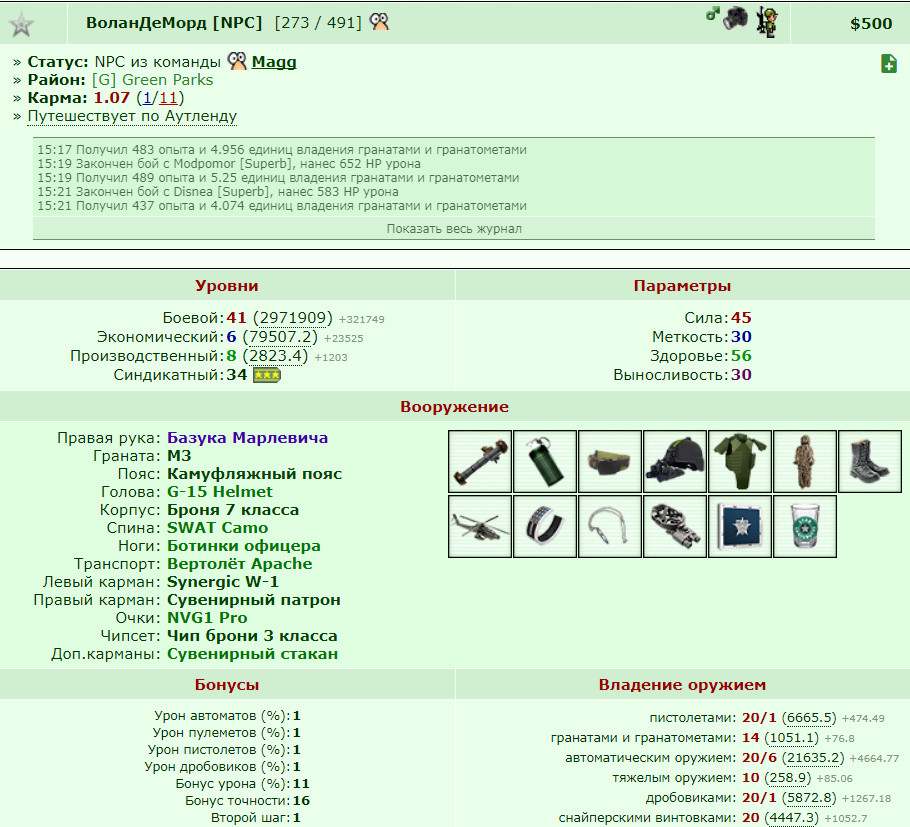The height and width of the screenshot is (827, 910).
Task: Open the G-15 Helmet item link
Action: coord(220,492)
